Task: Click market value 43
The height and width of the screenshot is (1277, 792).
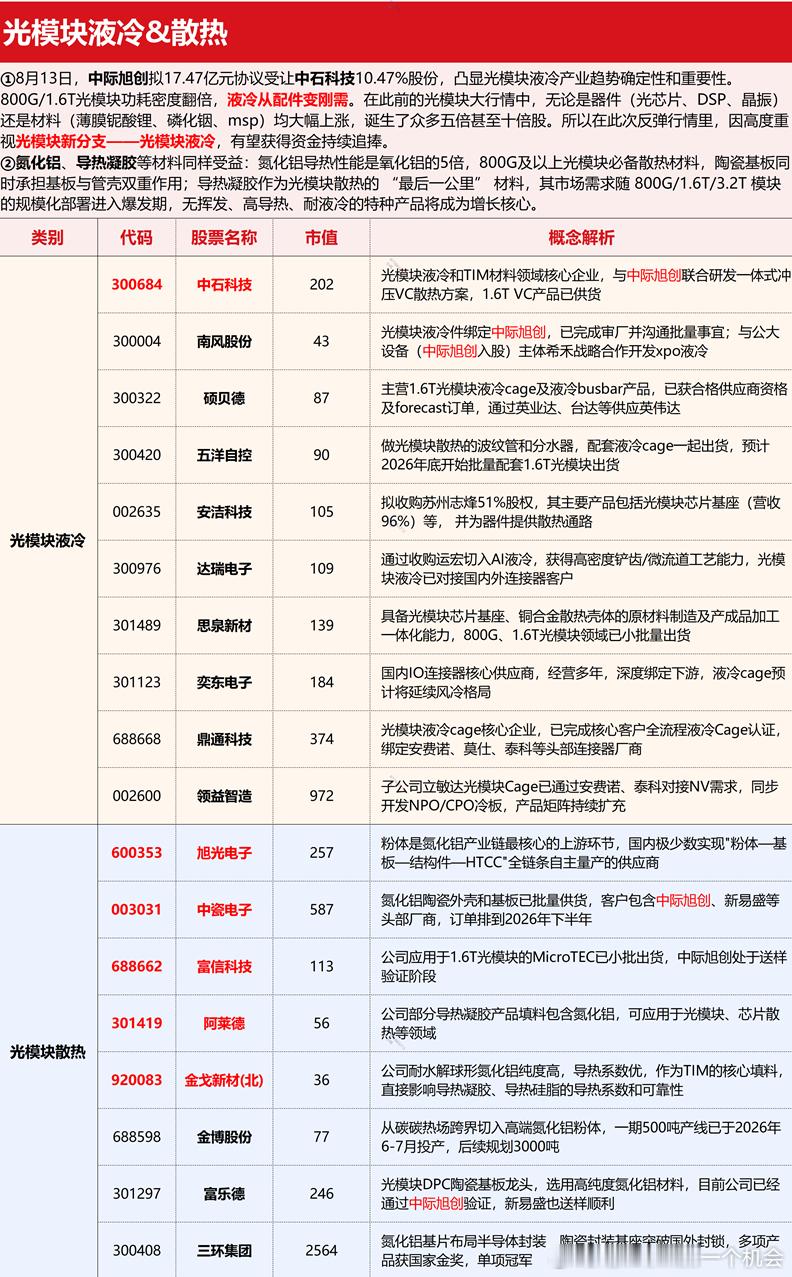Action: pyautogui.click(x=321, y=341)
